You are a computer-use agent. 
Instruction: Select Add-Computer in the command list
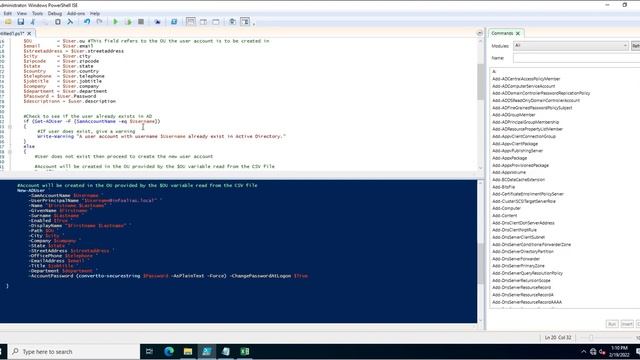click(506, 208)
